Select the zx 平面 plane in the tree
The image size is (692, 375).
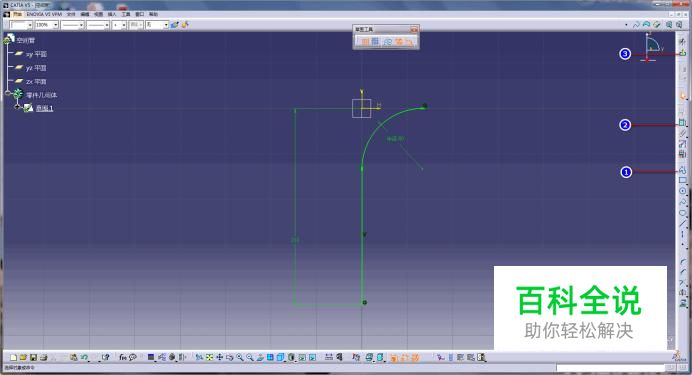[x=36, y=82]
